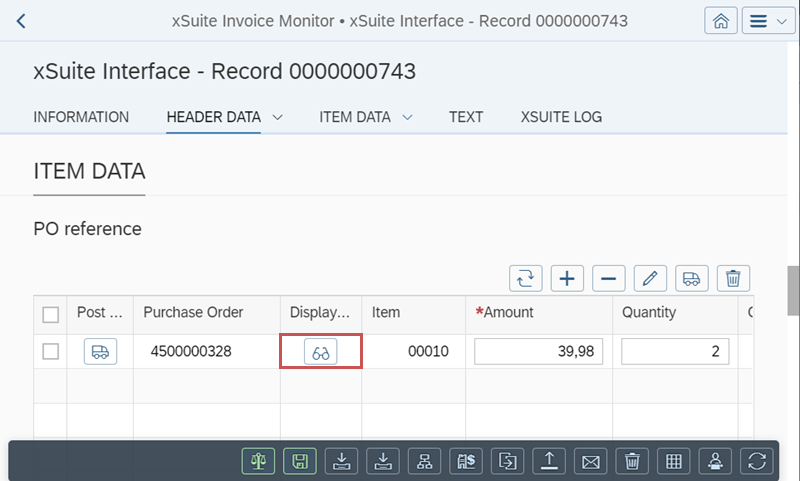Add a new row with the plus button

pyautogui.click(x=568, y=278)
